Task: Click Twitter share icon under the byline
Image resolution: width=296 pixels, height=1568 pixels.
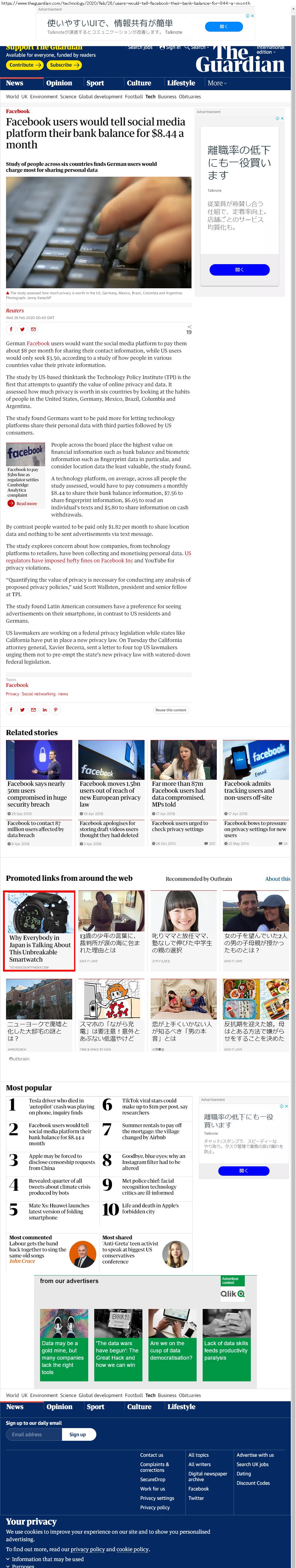Action: click(x=22, y=329)
